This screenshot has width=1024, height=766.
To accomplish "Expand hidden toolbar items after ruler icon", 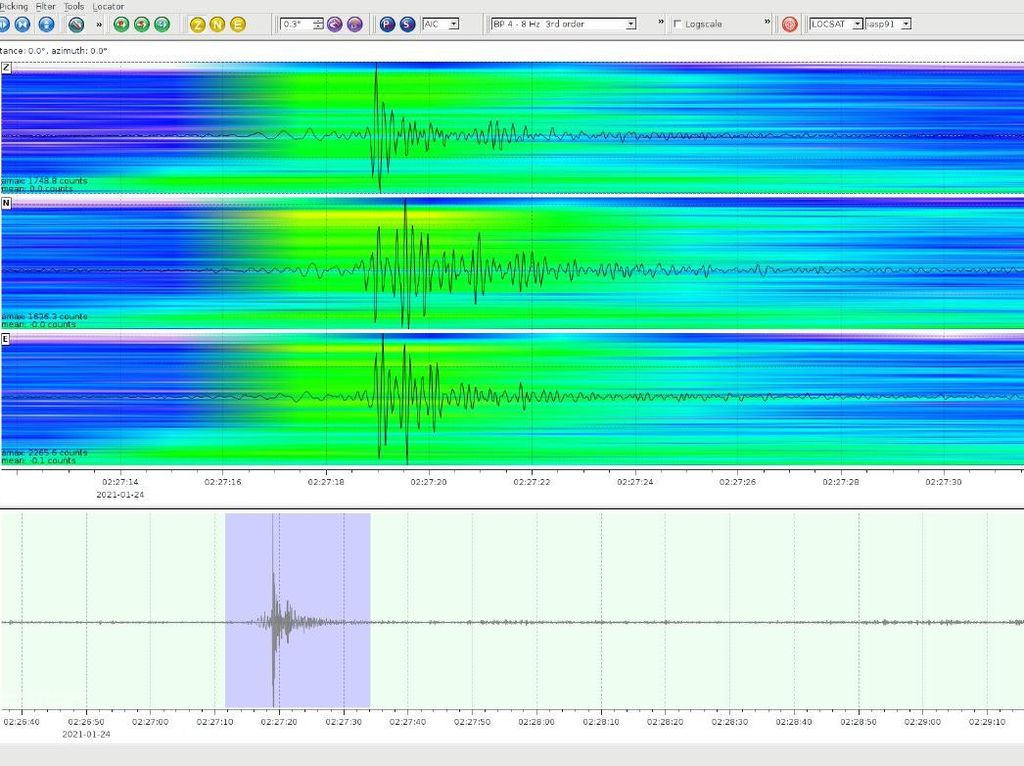I will click(99, 24).
